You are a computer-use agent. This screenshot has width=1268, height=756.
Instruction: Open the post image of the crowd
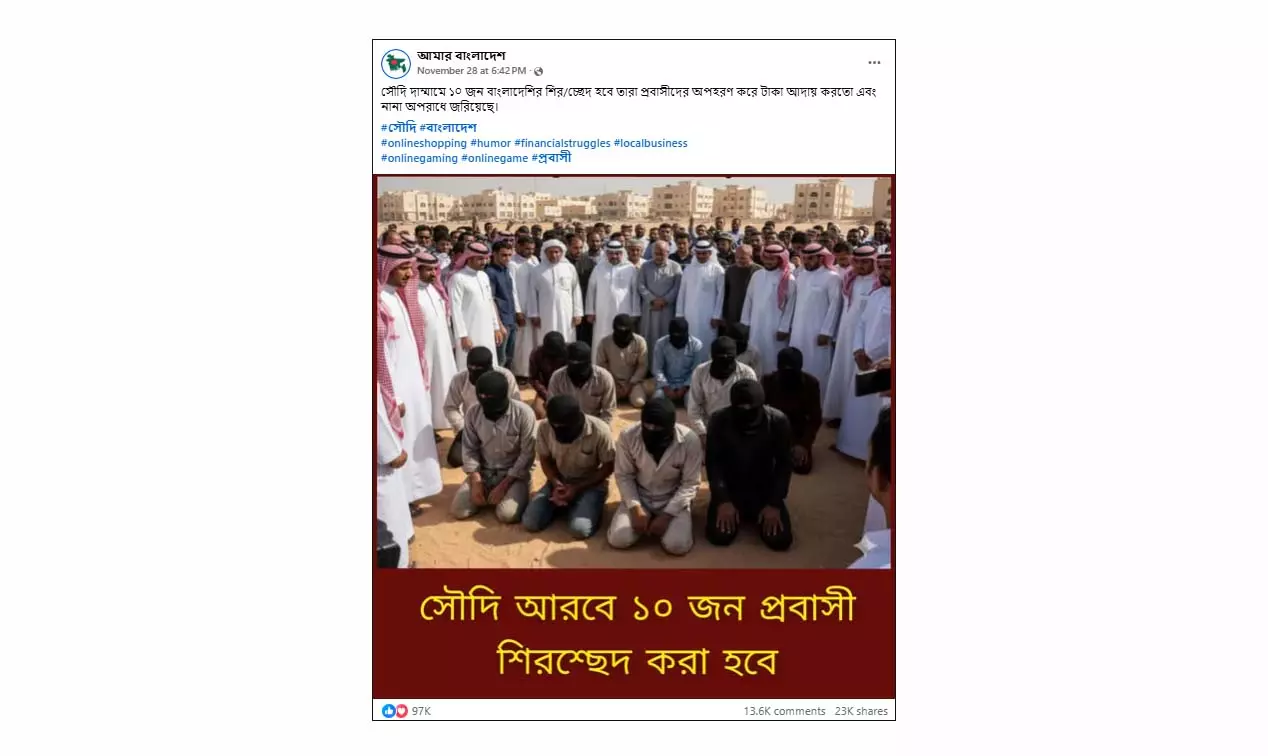634,437
